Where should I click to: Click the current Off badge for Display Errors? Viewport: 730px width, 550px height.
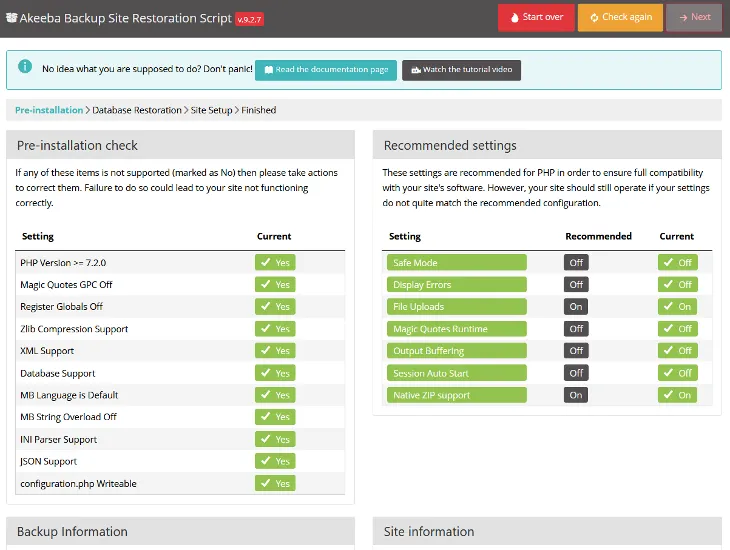pyautogui.click(x=677, y=285)
